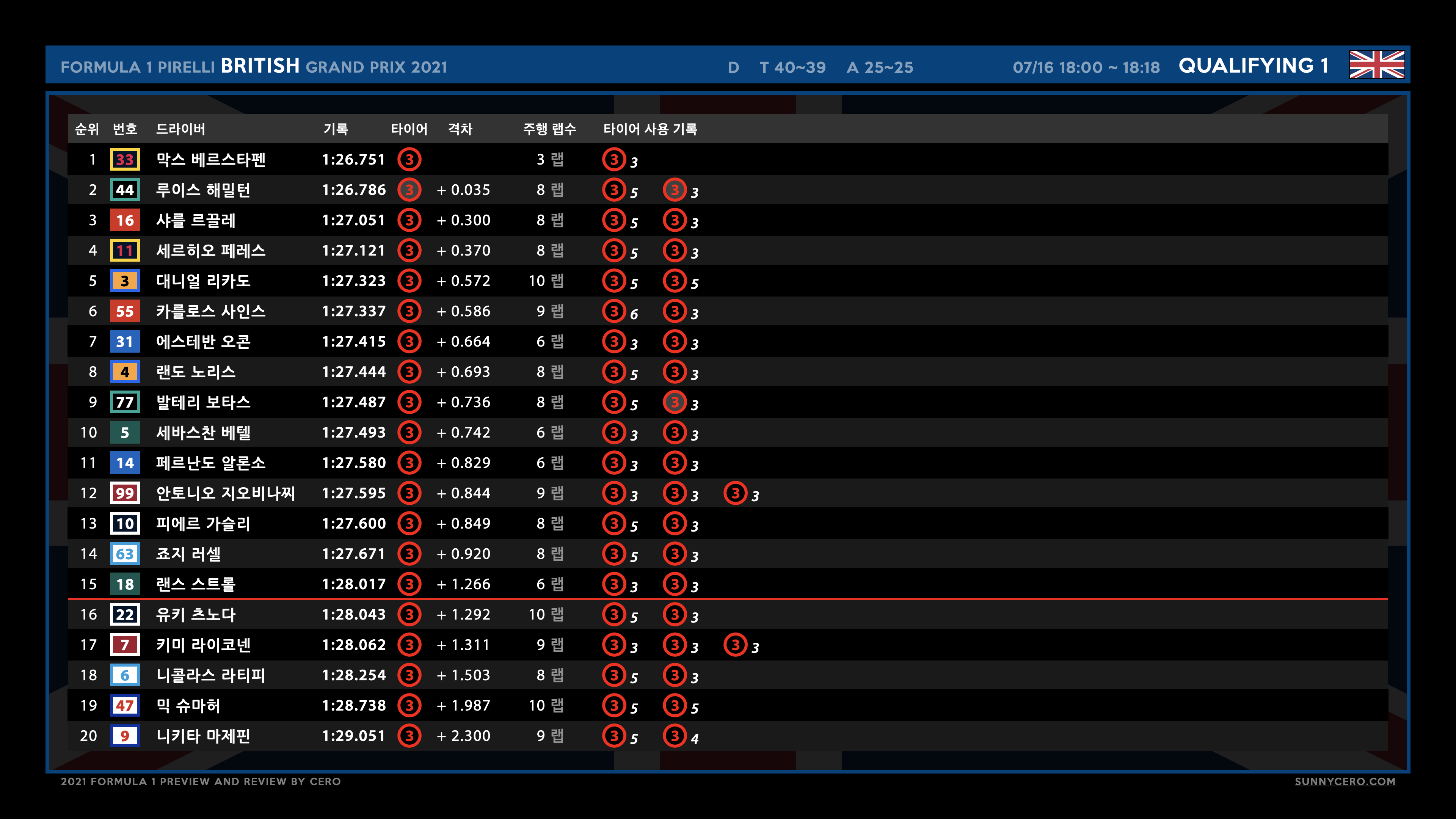The width and height of the screenshot is (1456, 819).
Task: Click gap value '+ 1.987'
Action: (463, 705)
